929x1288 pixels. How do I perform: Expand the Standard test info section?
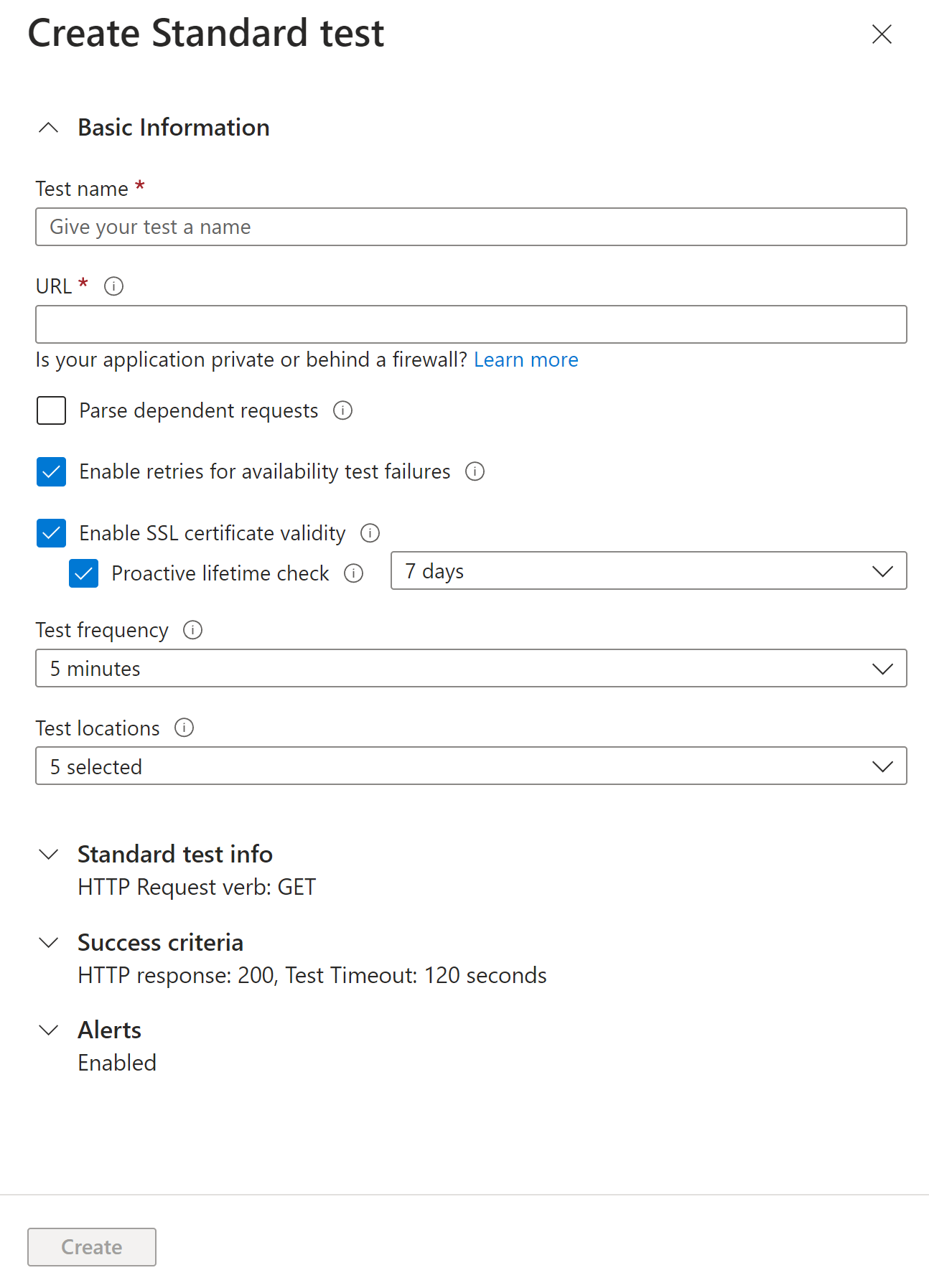point(49,855)
